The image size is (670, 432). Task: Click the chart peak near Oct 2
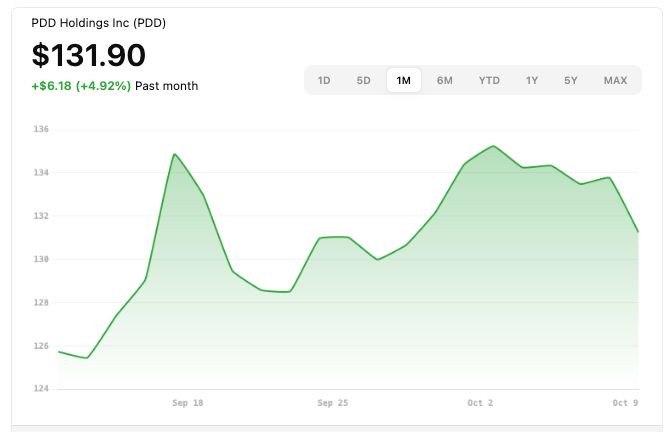494,146
